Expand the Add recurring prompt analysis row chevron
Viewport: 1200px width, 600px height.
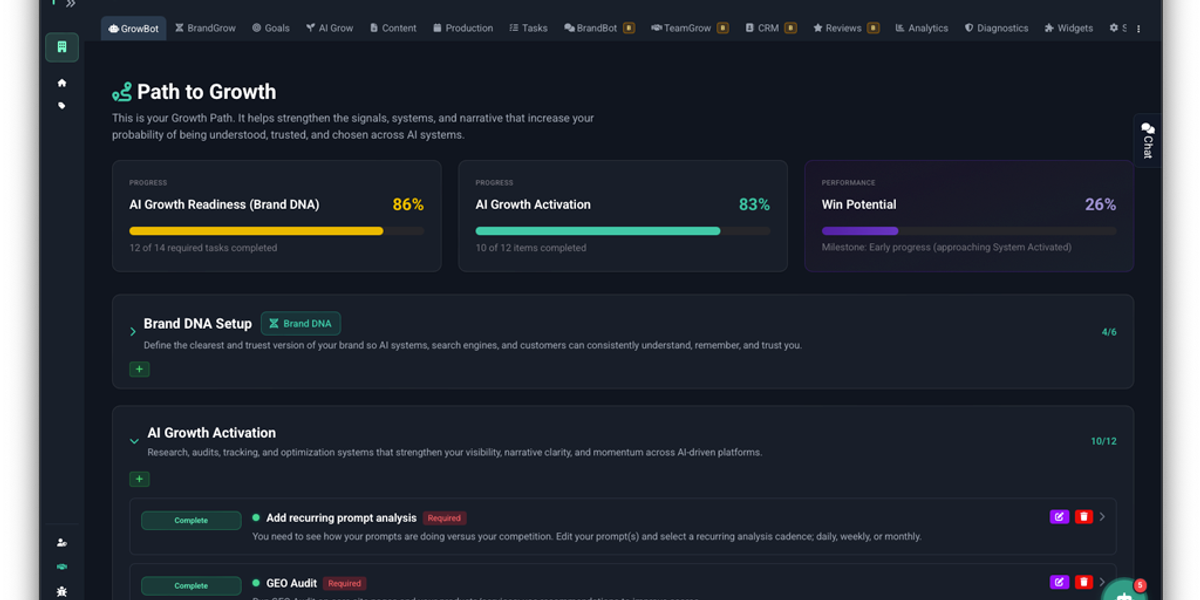[x=1102, y=517]
